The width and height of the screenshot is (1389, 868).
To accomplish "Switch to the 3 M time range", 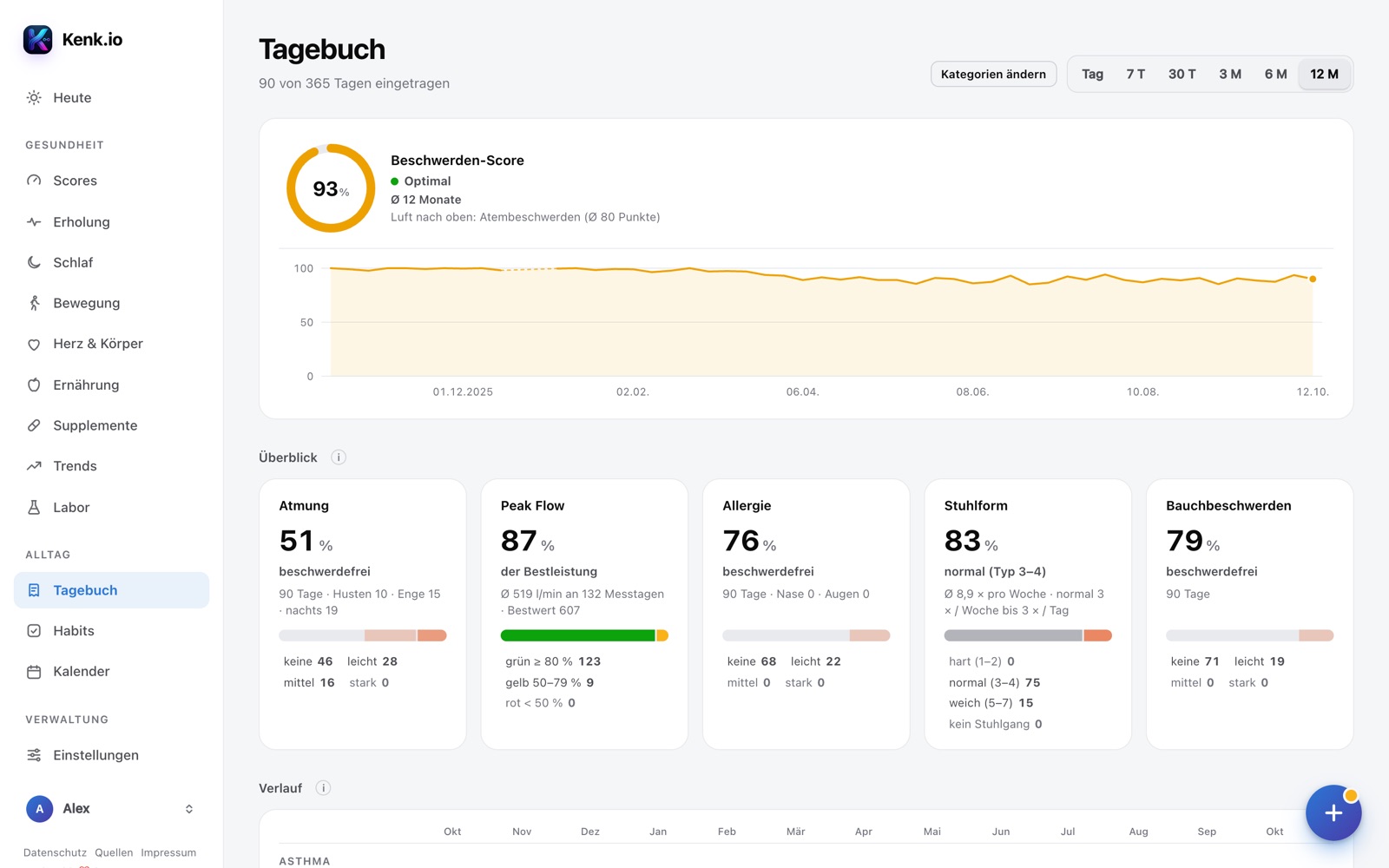I will [1230, 75].
